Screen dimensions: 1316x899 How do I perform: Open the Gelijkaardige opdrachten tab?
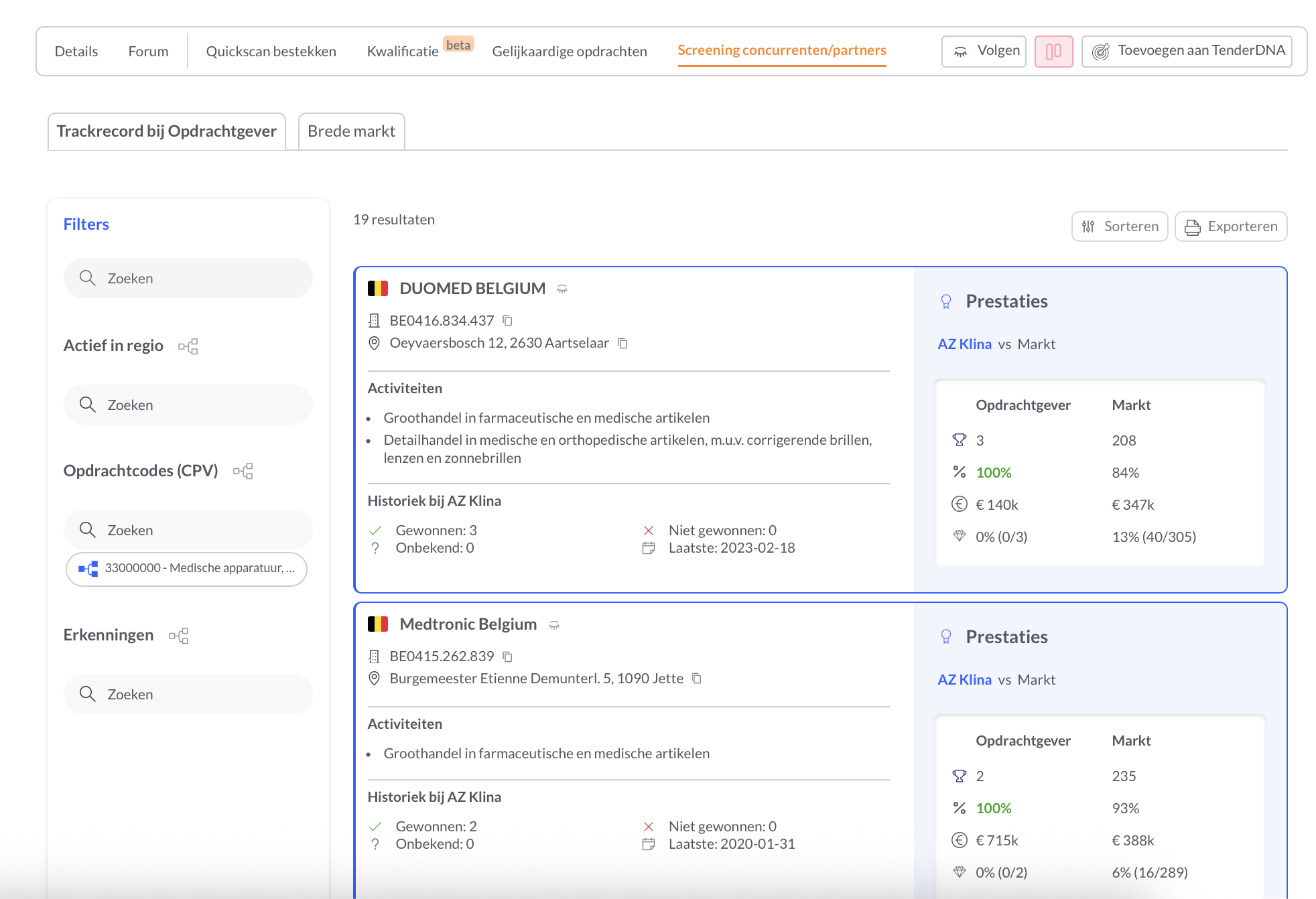pos(569,51)
